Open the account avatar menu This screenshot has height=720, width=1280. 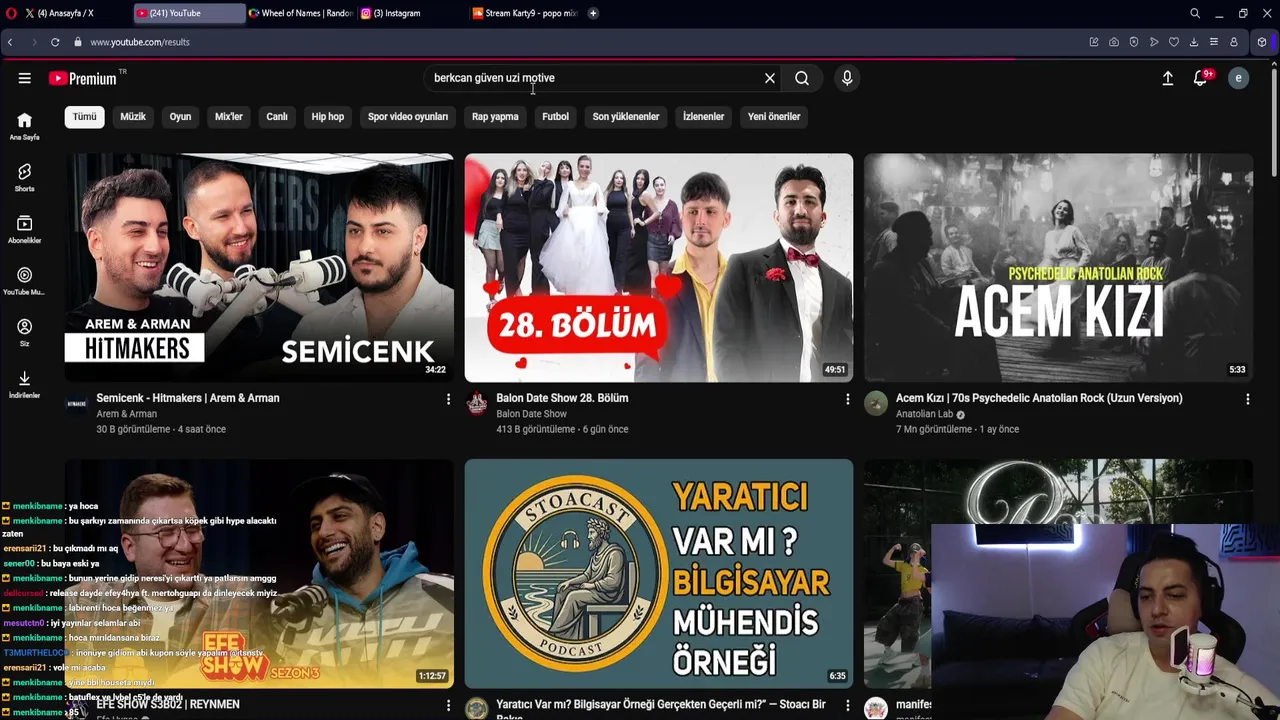click(x=1238, y=78)
